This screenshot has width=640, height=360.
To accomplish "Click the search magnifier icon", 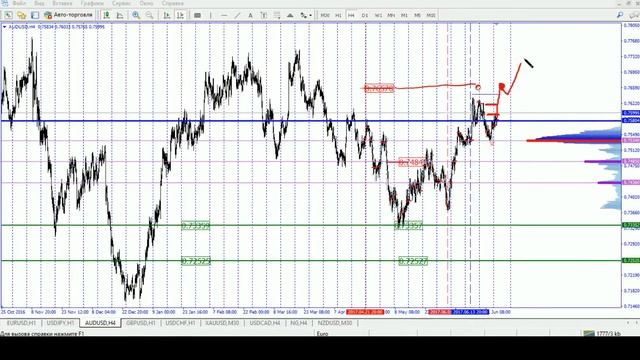I will click(x=620, y=15).
